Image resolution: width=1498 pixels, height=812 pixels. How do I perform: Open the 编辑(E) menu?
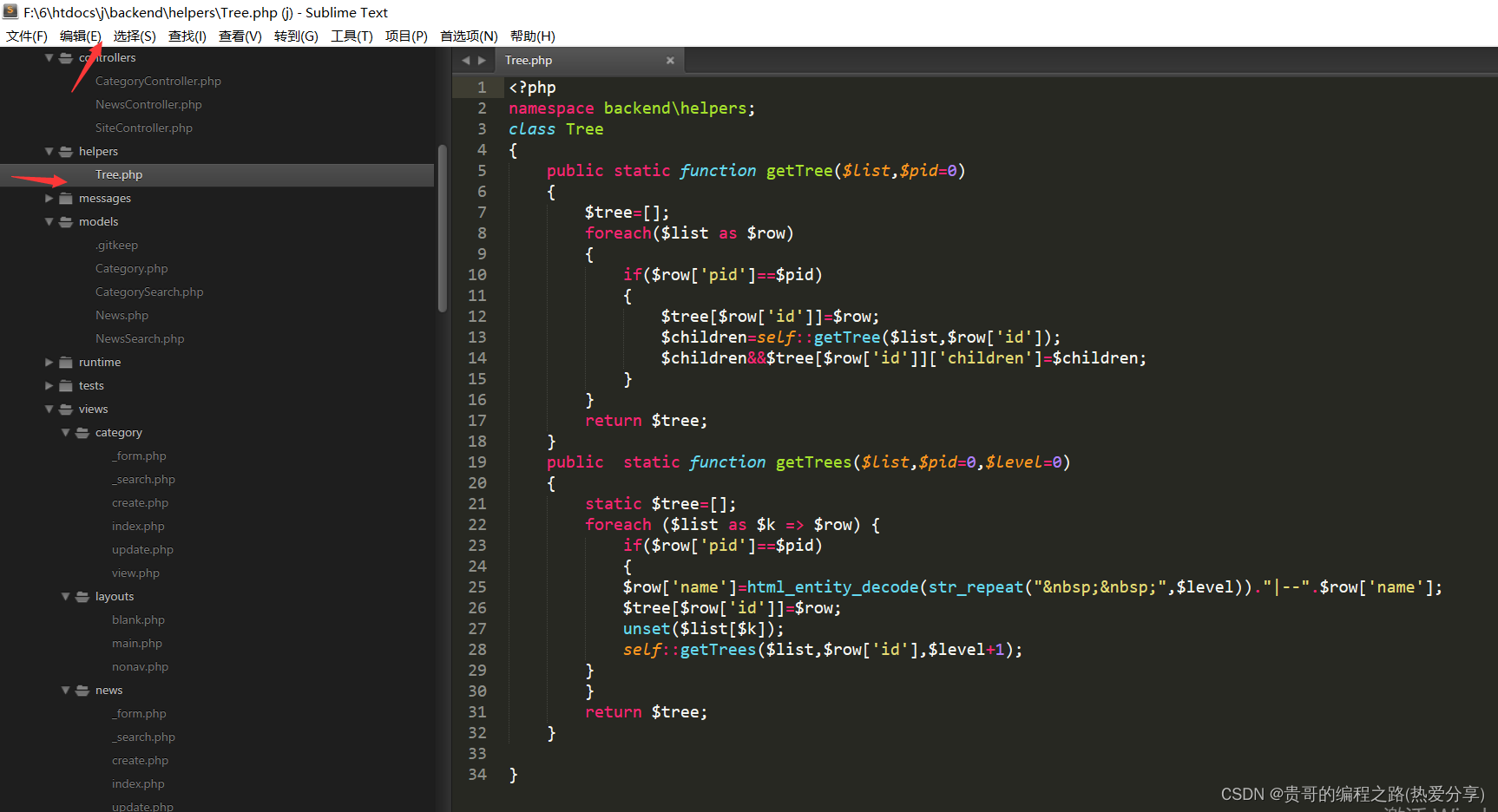click(81, 36)
